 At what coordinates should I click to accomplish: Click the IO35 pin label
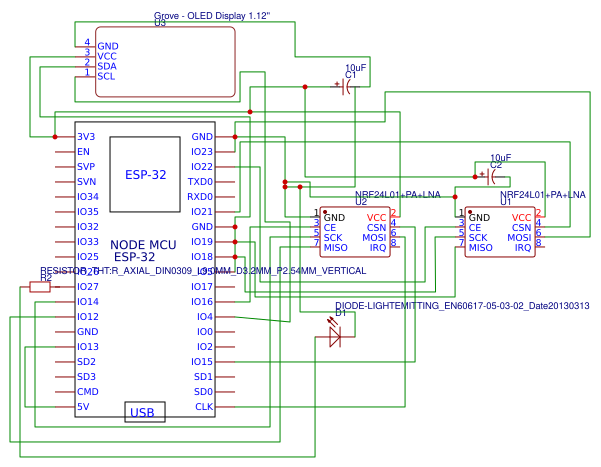[88, 212]
